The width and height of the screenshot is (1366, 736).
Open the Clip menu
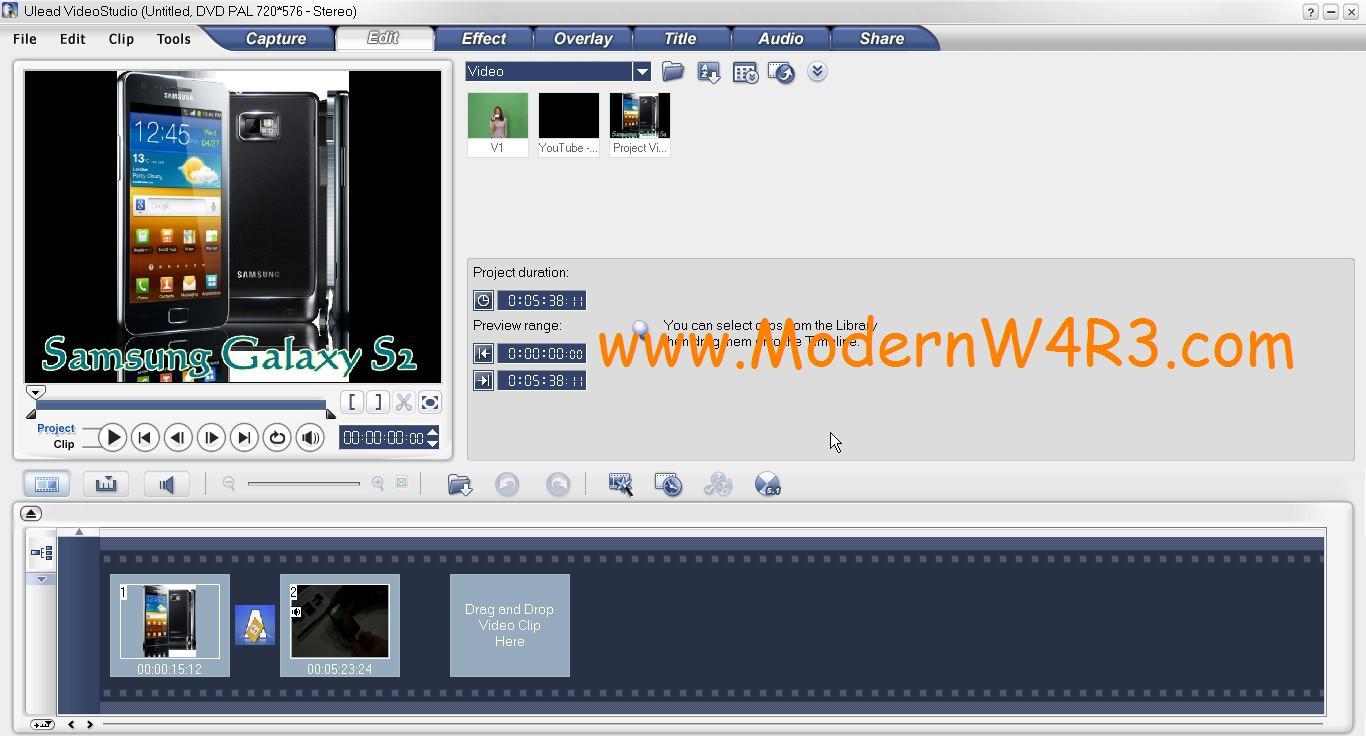click(x=121, y=39)
